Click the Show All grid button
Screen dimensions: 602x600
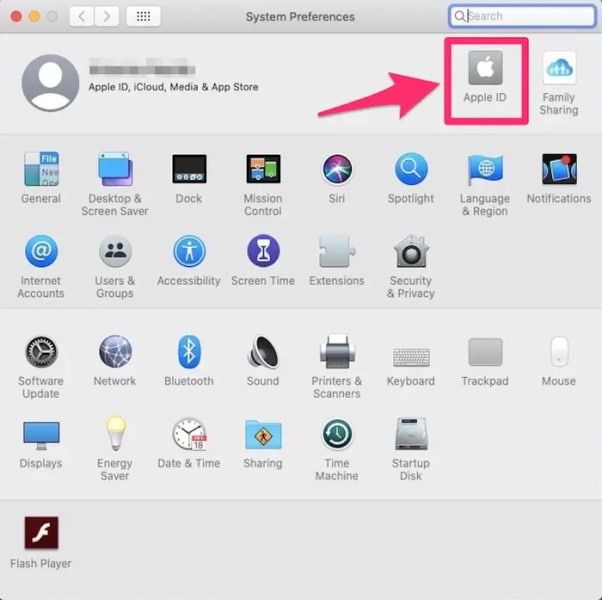tap(143, 16)
